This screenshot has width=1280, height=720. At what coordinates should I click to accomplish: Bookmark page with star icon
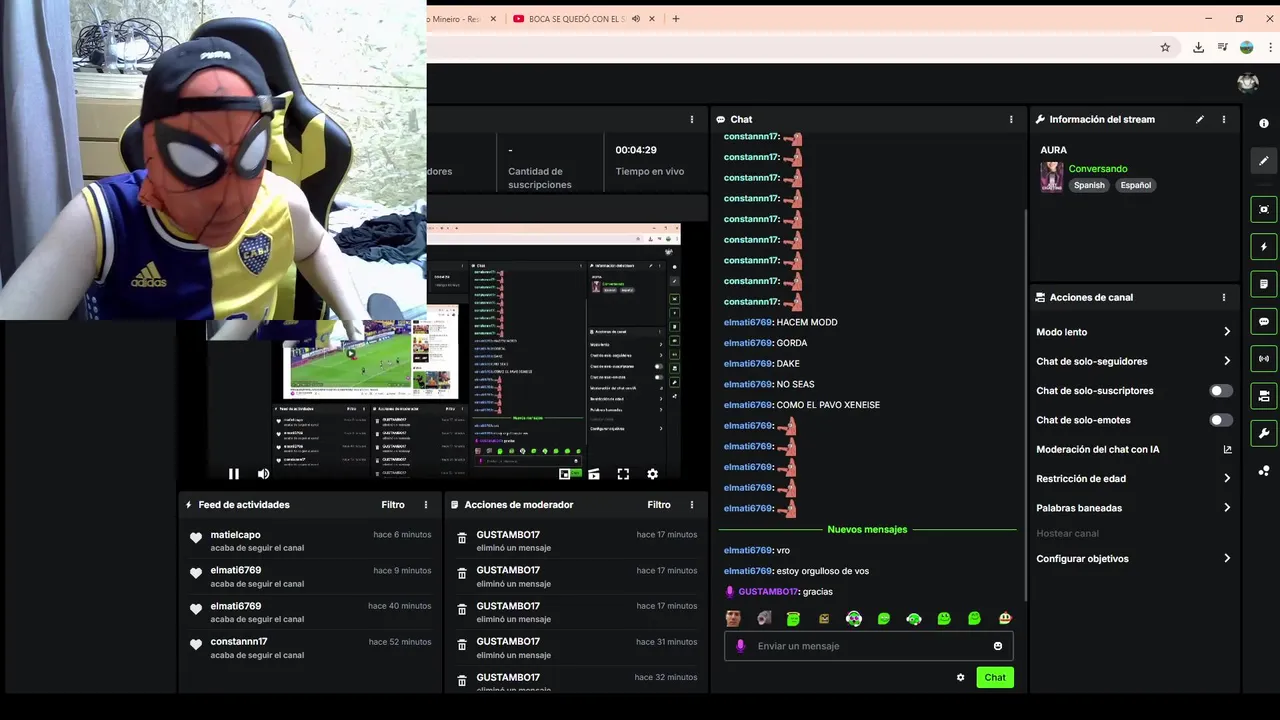coord(1165,47)
